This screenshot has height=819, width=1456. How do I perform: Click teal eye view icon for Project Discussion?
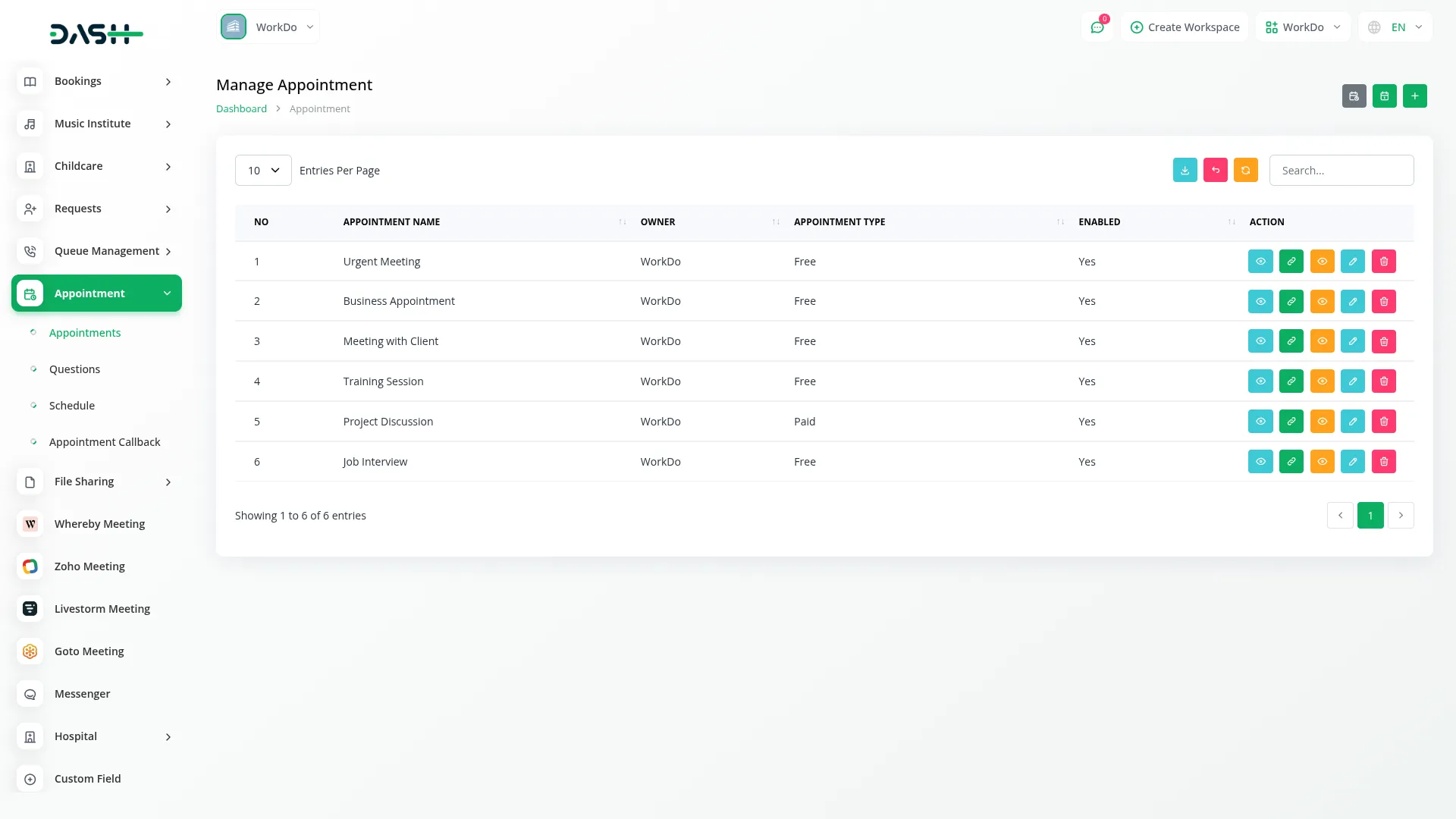(x=1260, y=422)
